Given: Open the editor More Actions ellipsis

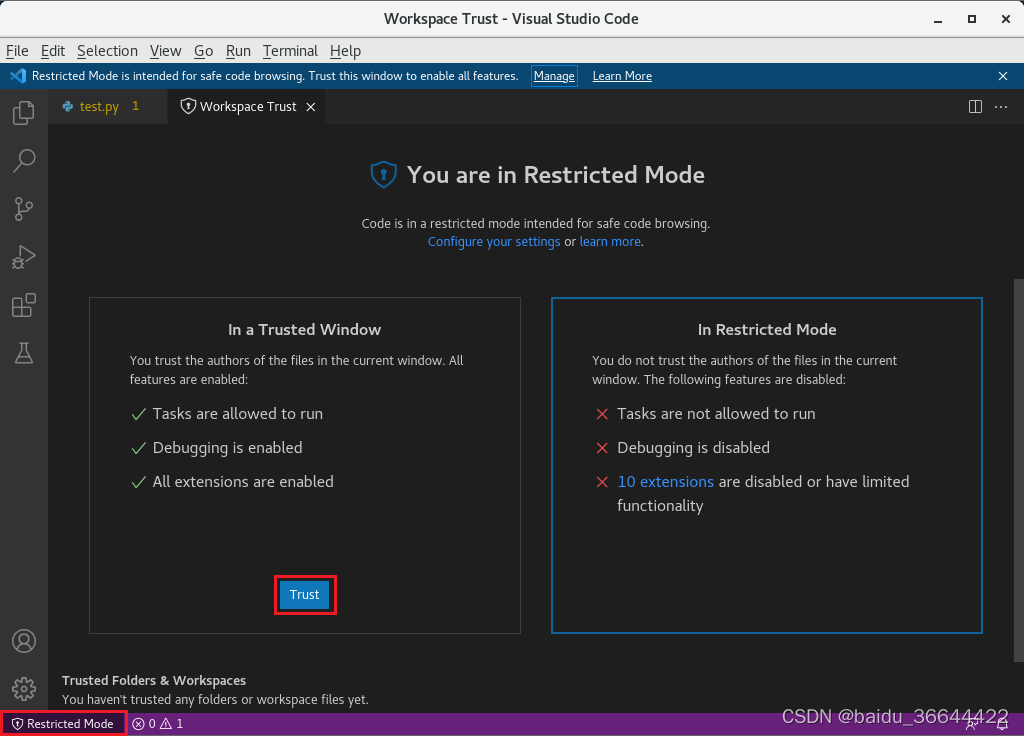Looking at the screenshot, I should (1001, 106).
